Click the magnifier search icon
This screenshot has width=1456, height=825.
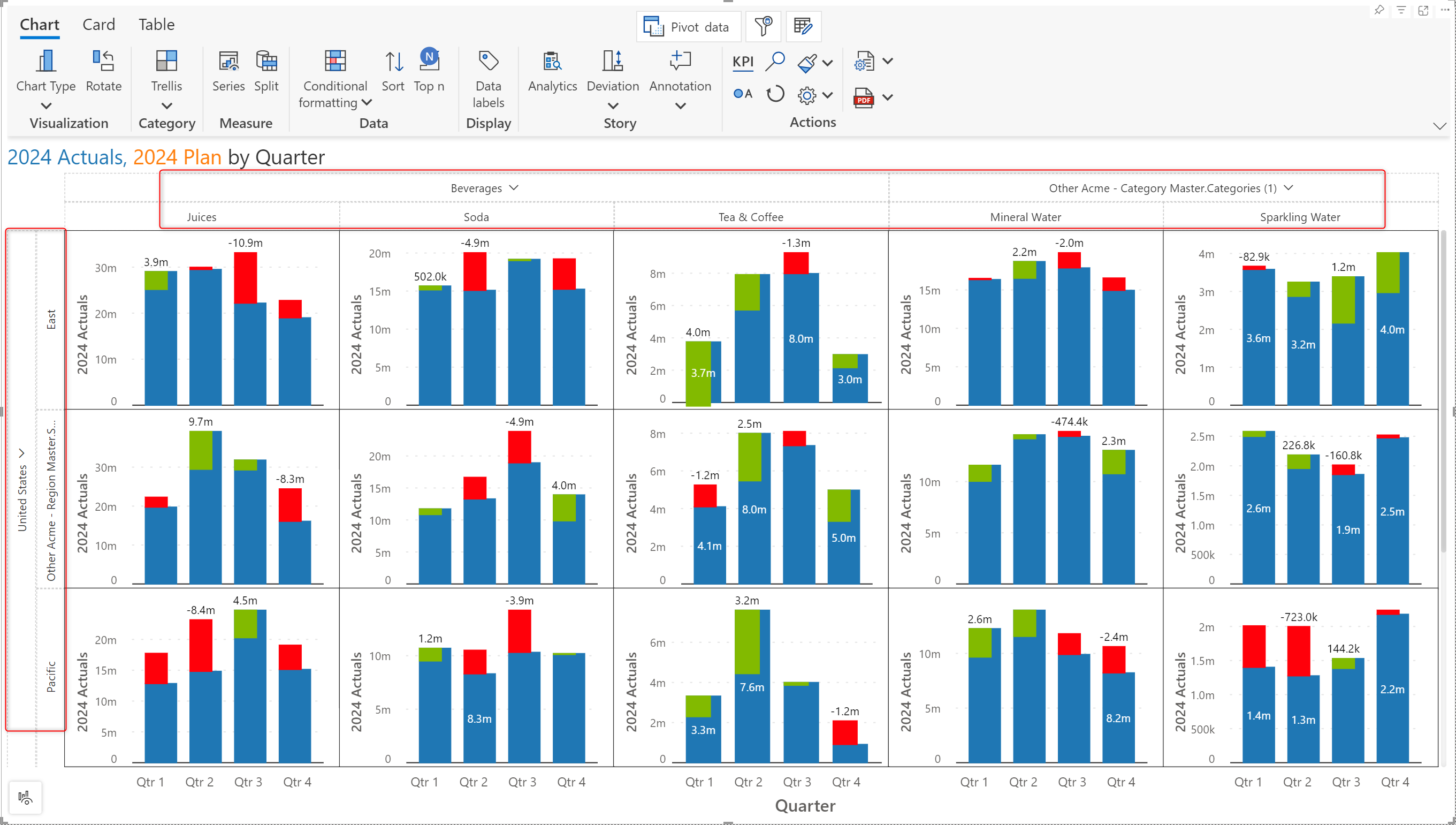tap(775, 61)
